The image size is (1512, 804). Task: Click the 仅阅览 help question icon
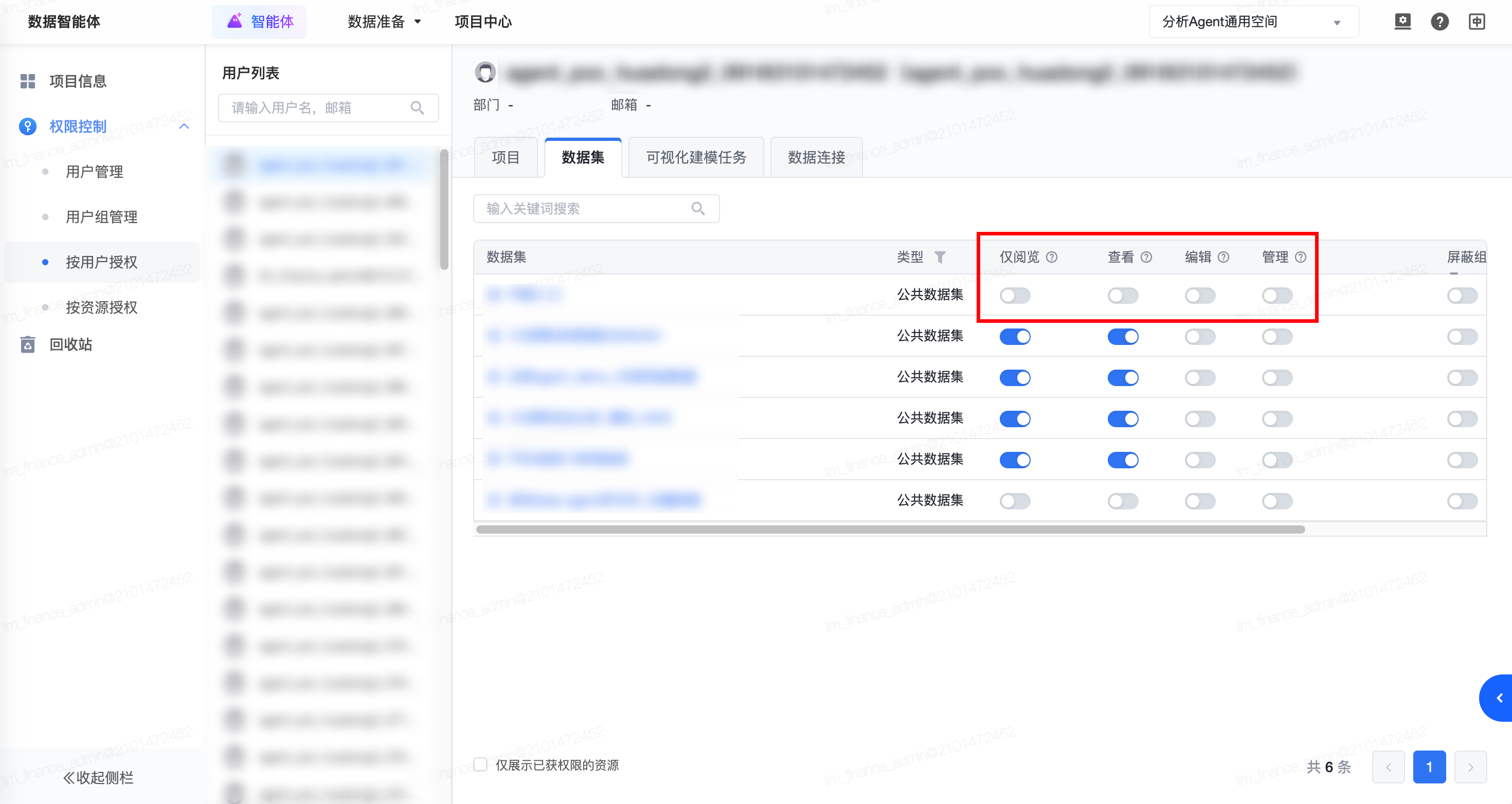(x=1052, y=257)
